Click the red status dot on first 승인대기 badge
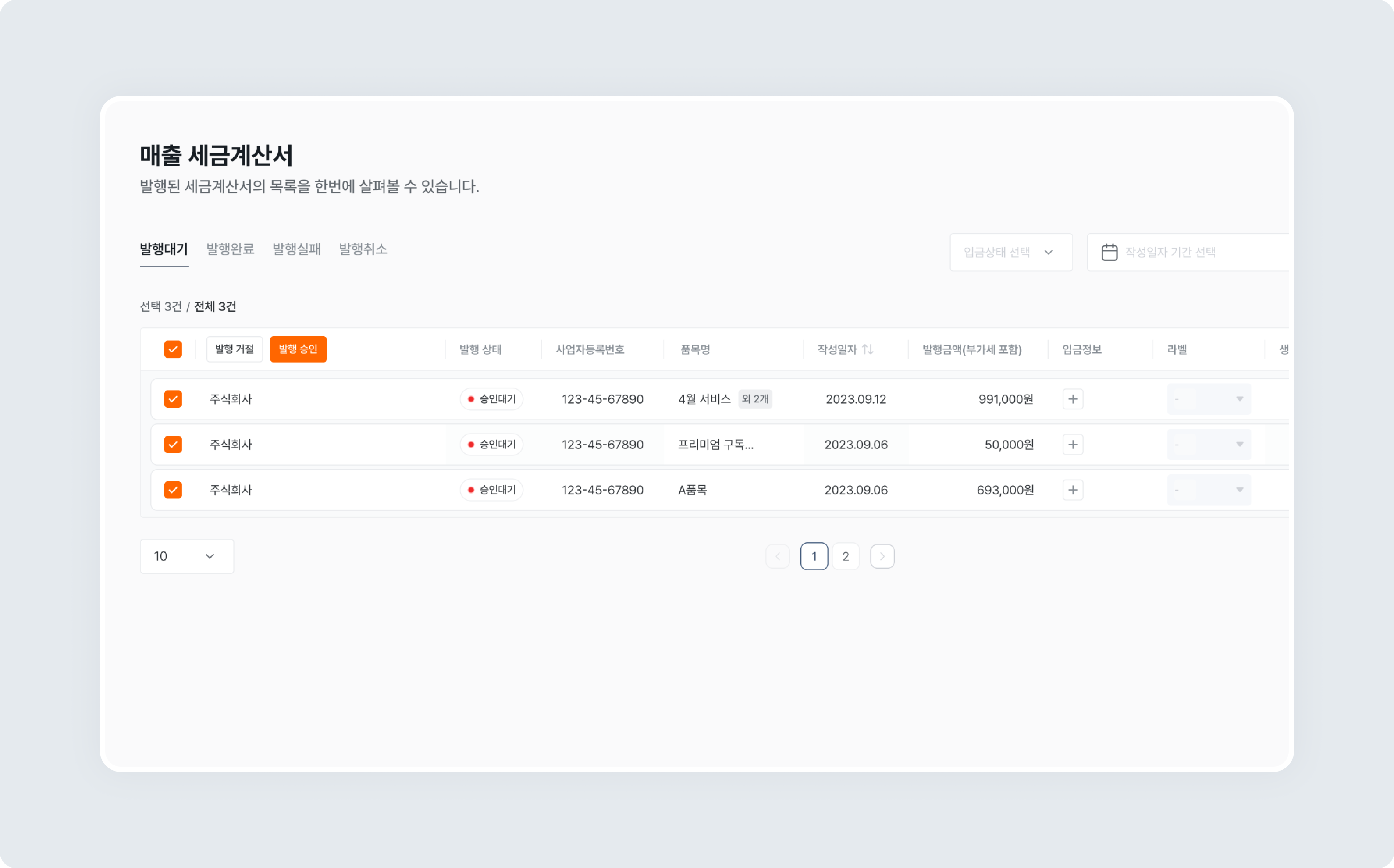Screen dimensions: 1394x868 pyautogui.click(x=471, y=399)
